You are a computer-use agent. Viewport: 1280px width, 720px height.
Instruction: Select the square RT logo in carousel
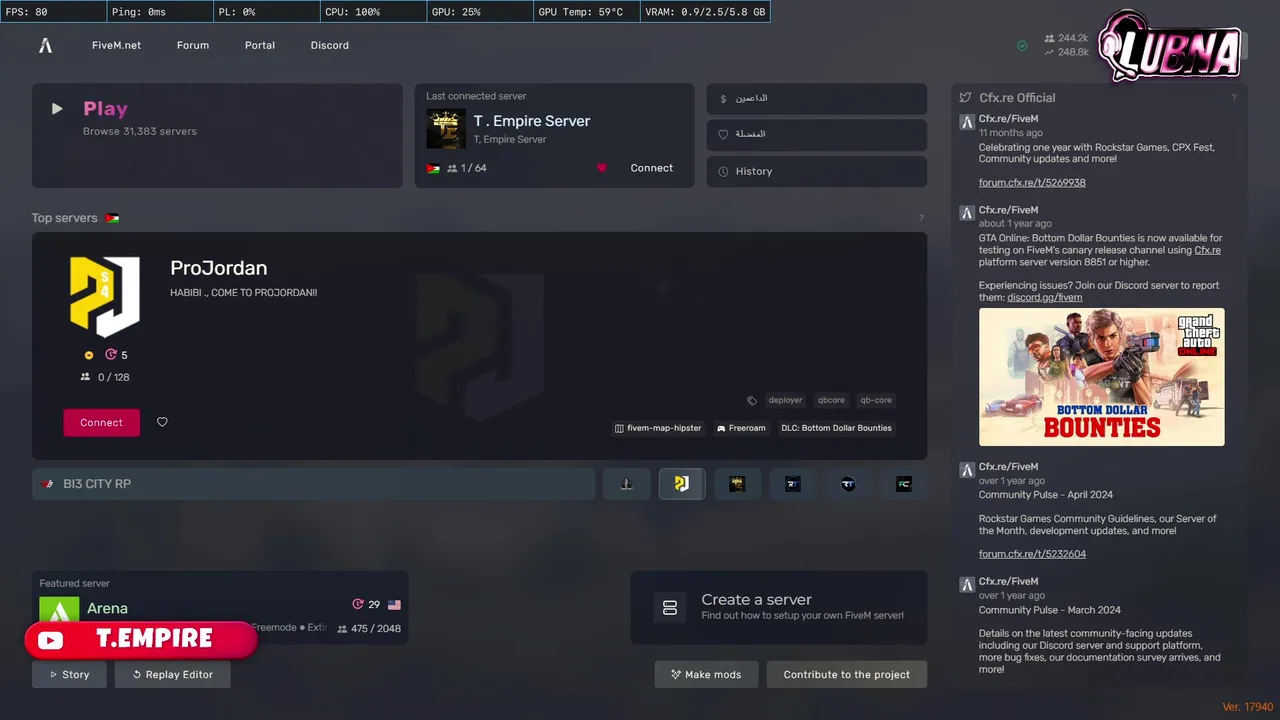pos(793,484)
